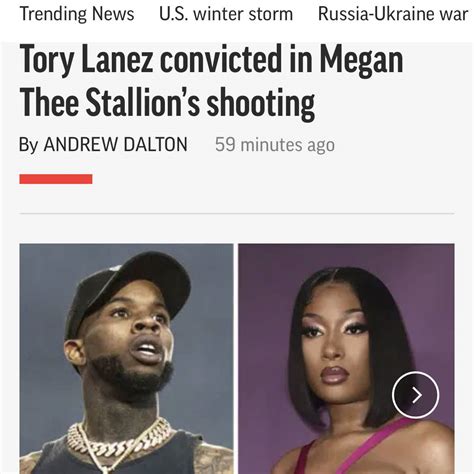Viewport: 474px width, 474px height.
Task: Open the left photo of man in black cap
Action: 127,359
